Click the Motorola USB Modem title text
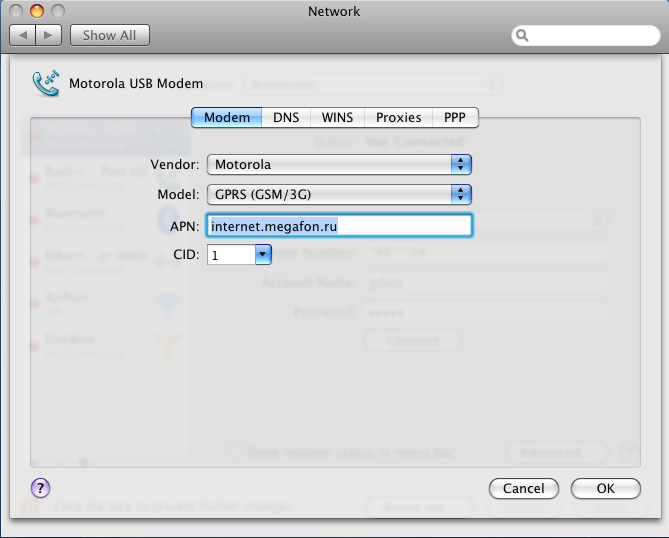This screenshot has width=669, height=538. point(136,83)
